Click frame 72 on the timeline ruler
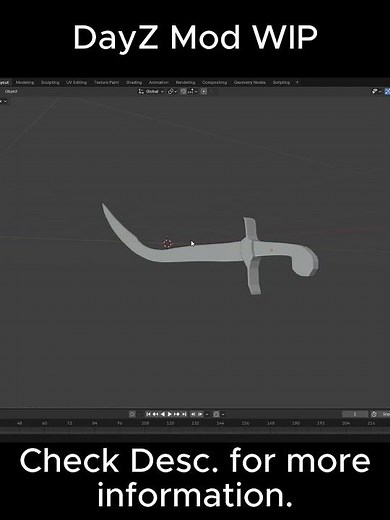The image size is (390, 520). (x=70, y=423)
